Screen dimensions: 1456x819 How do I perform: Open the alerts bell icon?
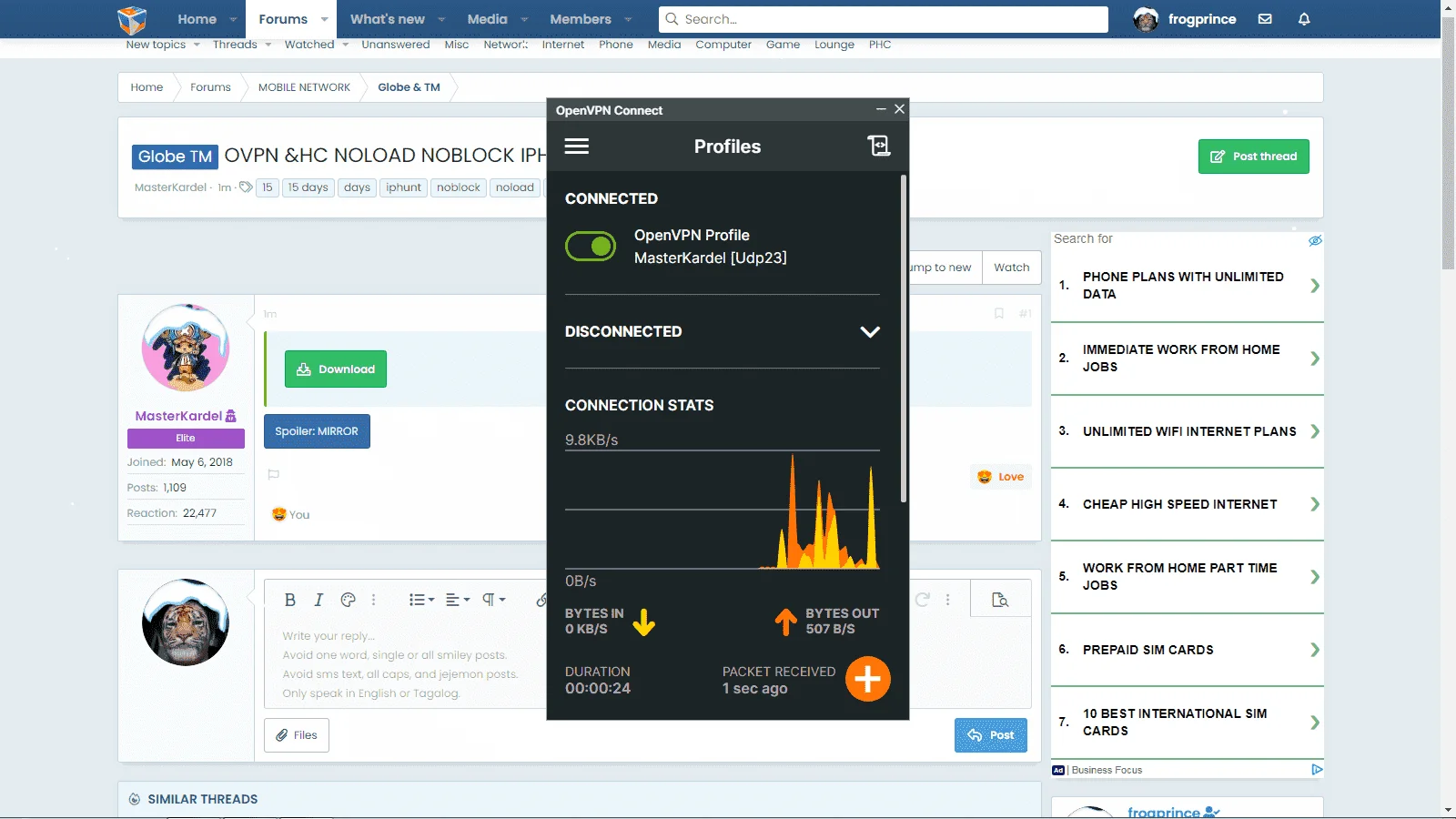(1304, 19)
